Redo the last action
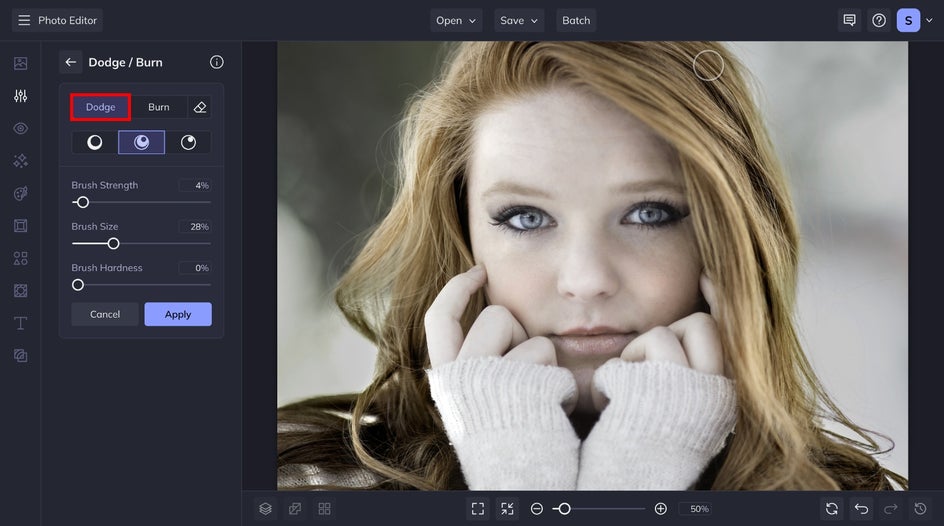Image resolution: width=944 pixels, height=526 pixels. tap(891, 509)
